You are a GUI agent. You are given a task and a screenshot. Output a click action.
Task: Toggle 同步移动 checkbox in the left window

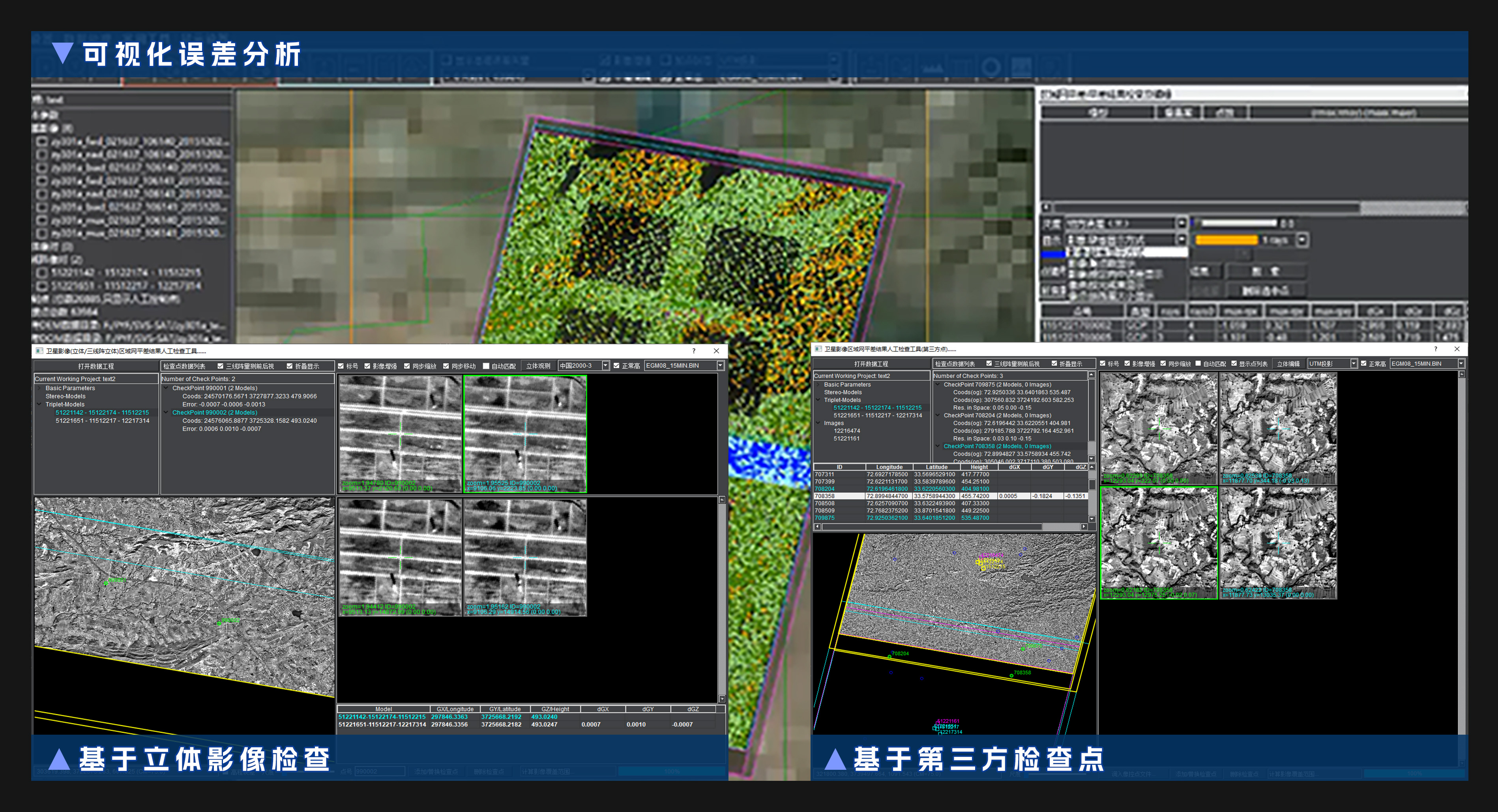point(446,366)
